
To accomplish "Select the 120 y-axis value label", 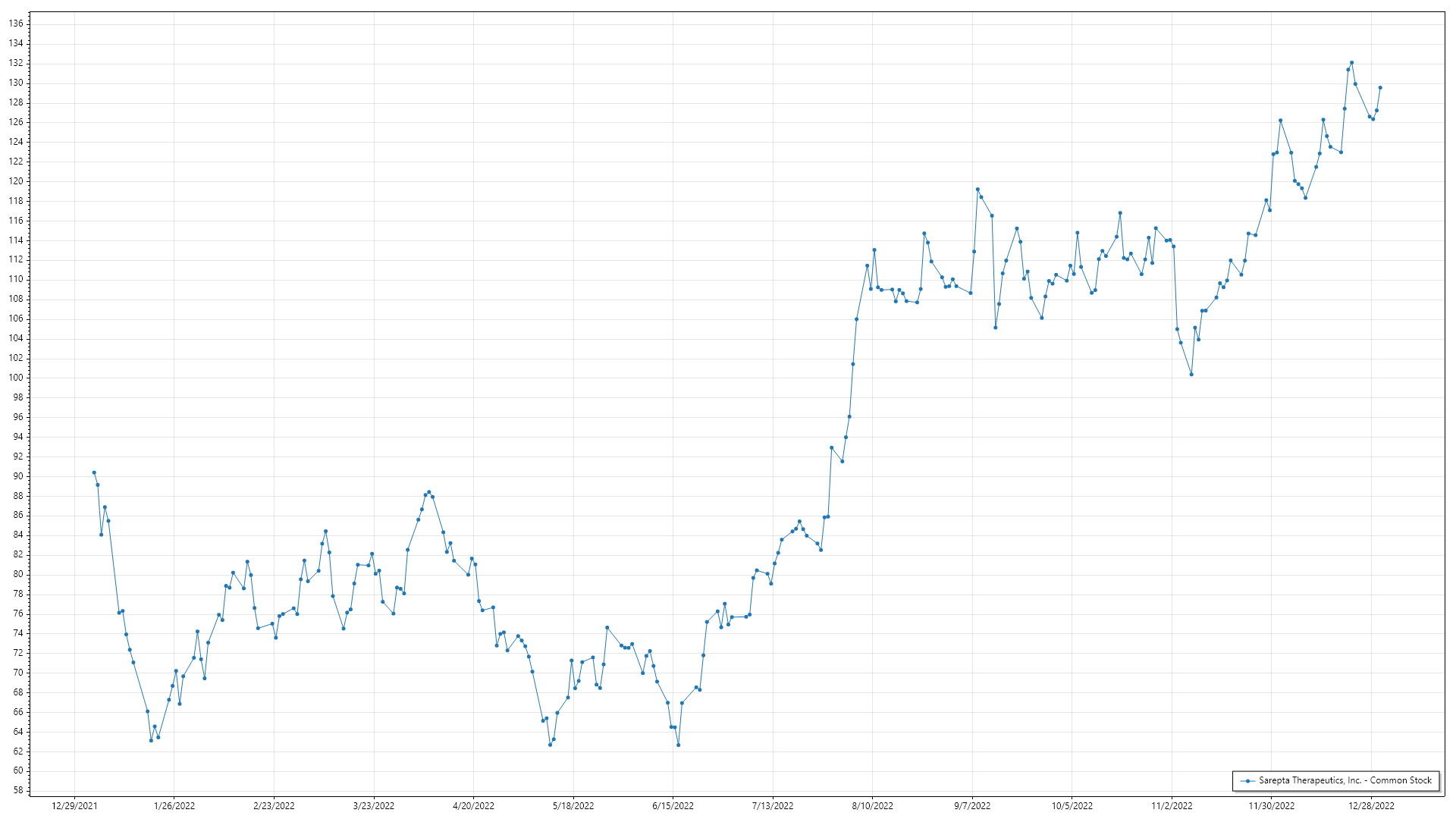I will pyautogui.click(x=16, y=181).
